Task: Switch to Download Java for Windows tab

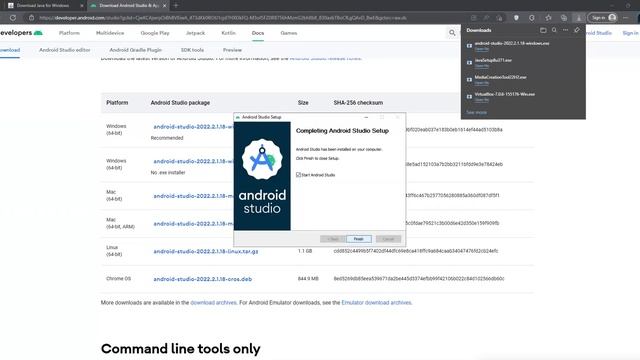Action: pyautogui.click(x=43, y=6)
